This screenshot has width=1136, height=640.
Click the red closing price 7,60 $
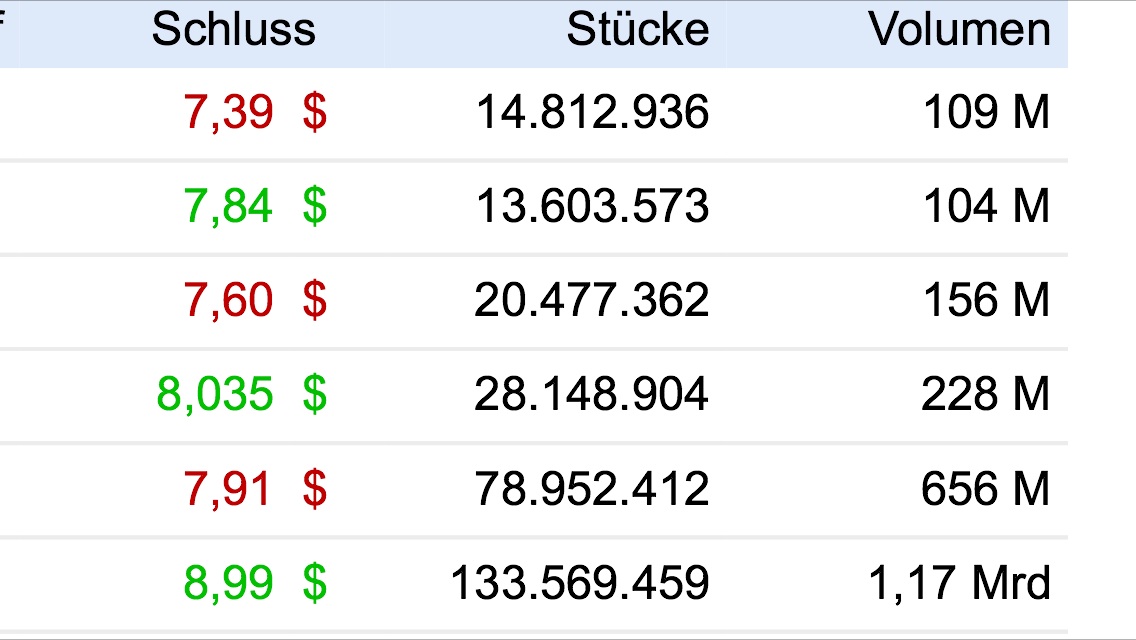[256, 301]
